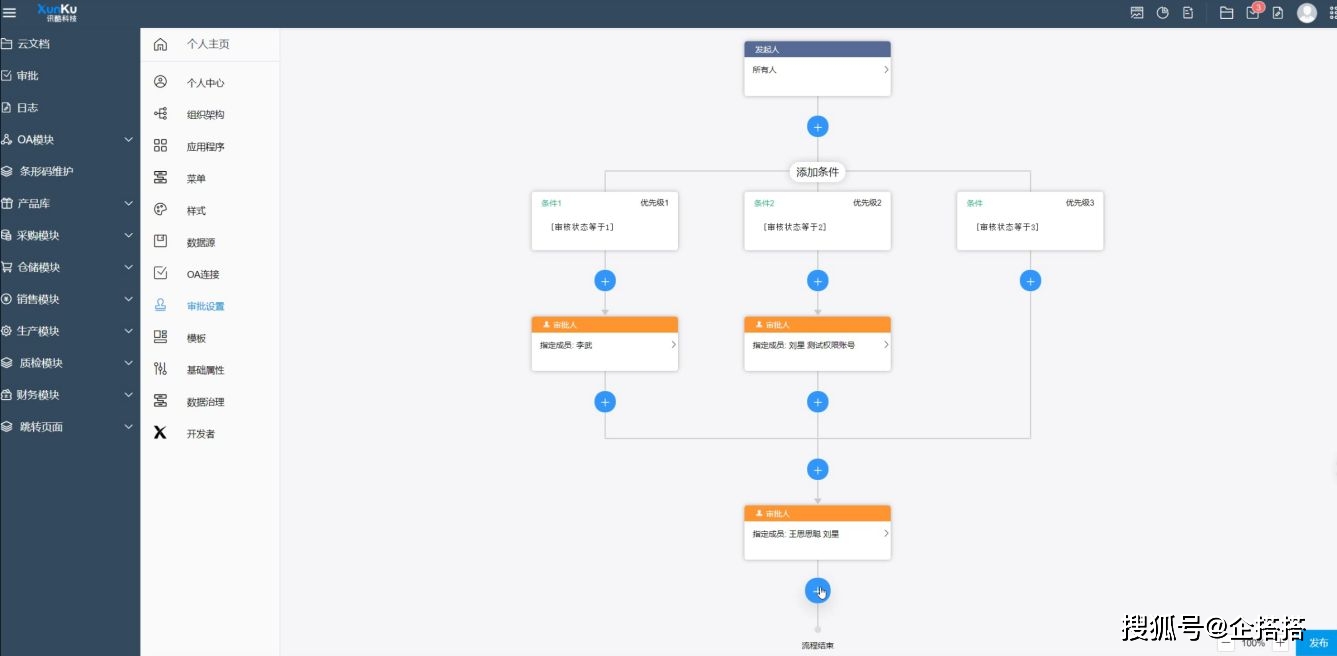Click the user avatar in the top bar
The image size is (1337, 656).
click(x=1306, y=12)
